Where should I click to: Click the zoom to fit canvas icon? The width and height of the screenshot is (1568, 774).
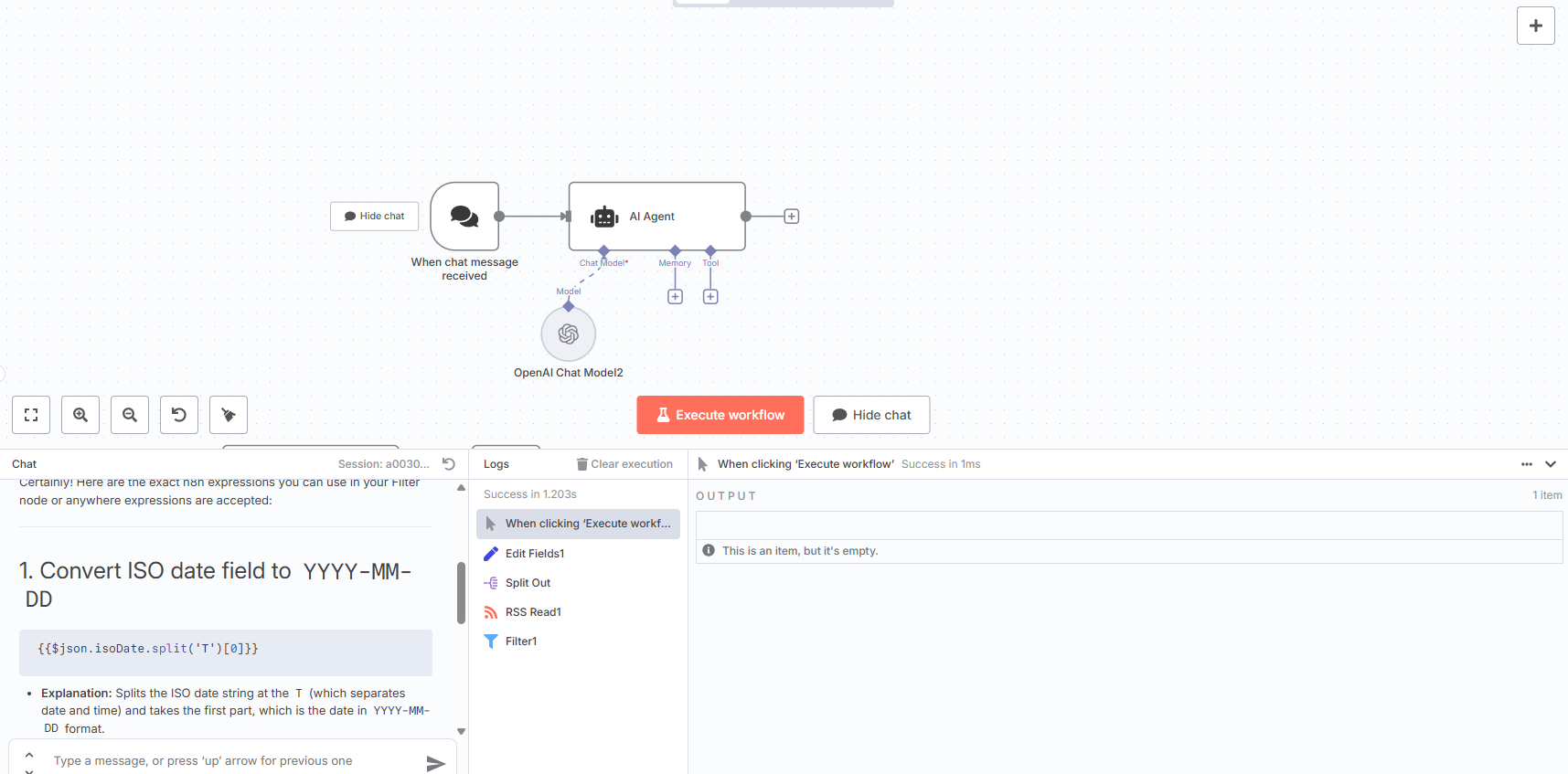31,415
